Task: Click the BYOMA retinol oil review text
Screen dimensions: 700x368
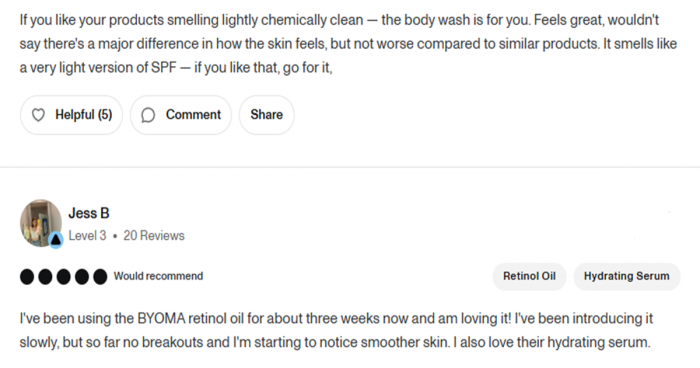Action: (x=336, y=330)
